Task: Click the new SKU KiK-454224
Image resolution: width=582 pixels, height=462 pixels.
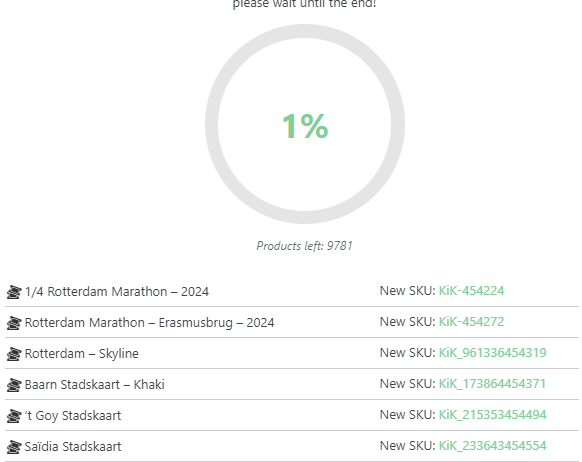Action: pyautogui.click(x=471, y=291)
